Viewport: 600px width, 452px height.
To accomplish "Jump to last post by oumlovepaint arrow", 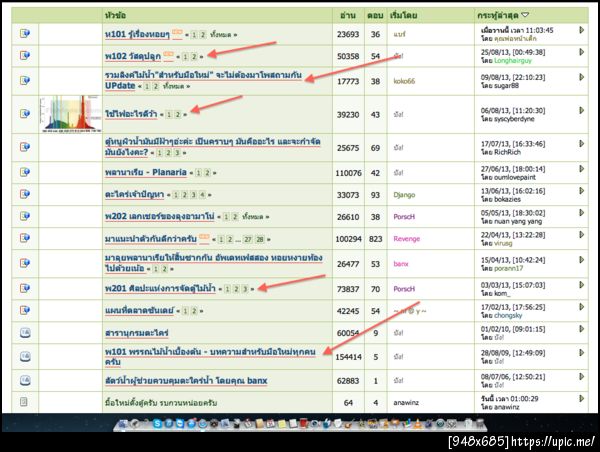I will tap(582, 168).
